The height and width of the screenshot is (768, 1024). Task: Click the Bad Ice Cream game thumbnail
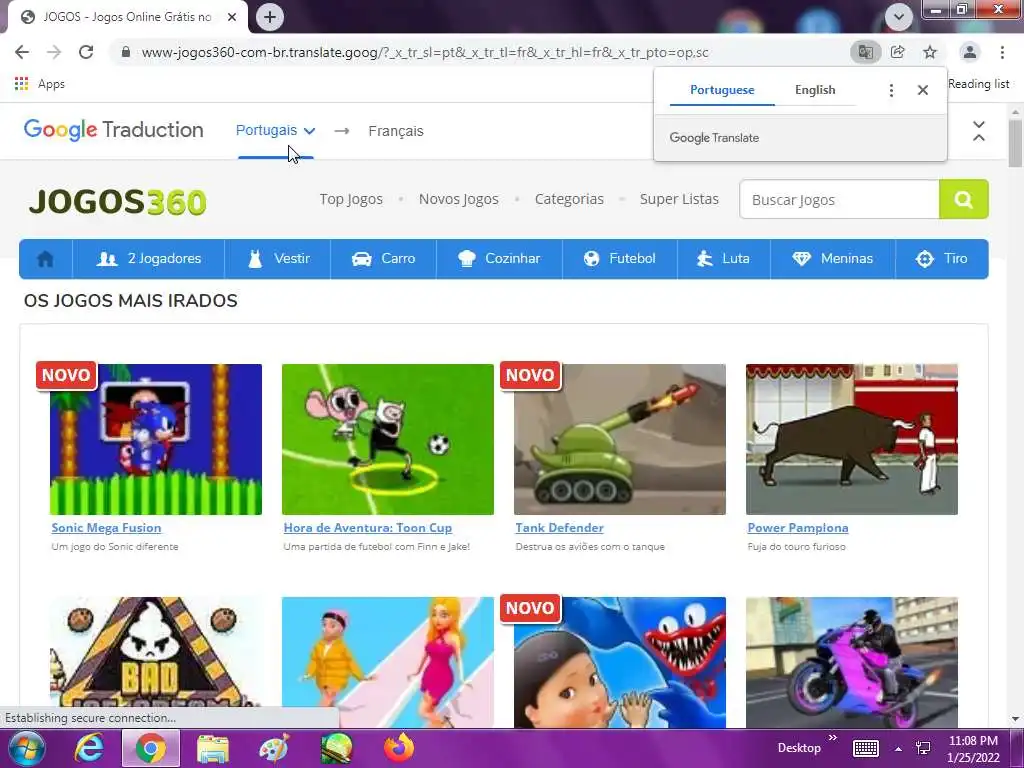tap(156, 652)
